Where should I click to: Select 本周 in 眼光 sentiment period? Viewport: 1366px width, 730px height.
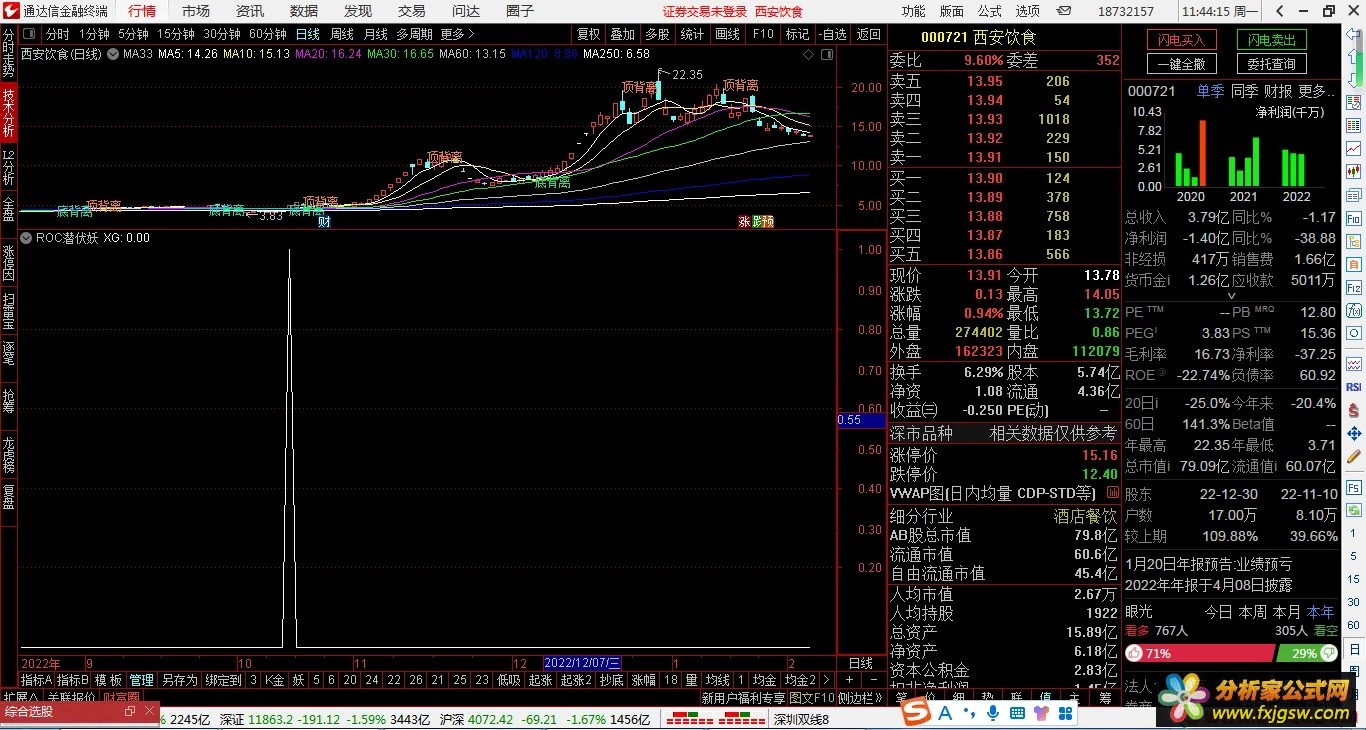coord(1252,611)
